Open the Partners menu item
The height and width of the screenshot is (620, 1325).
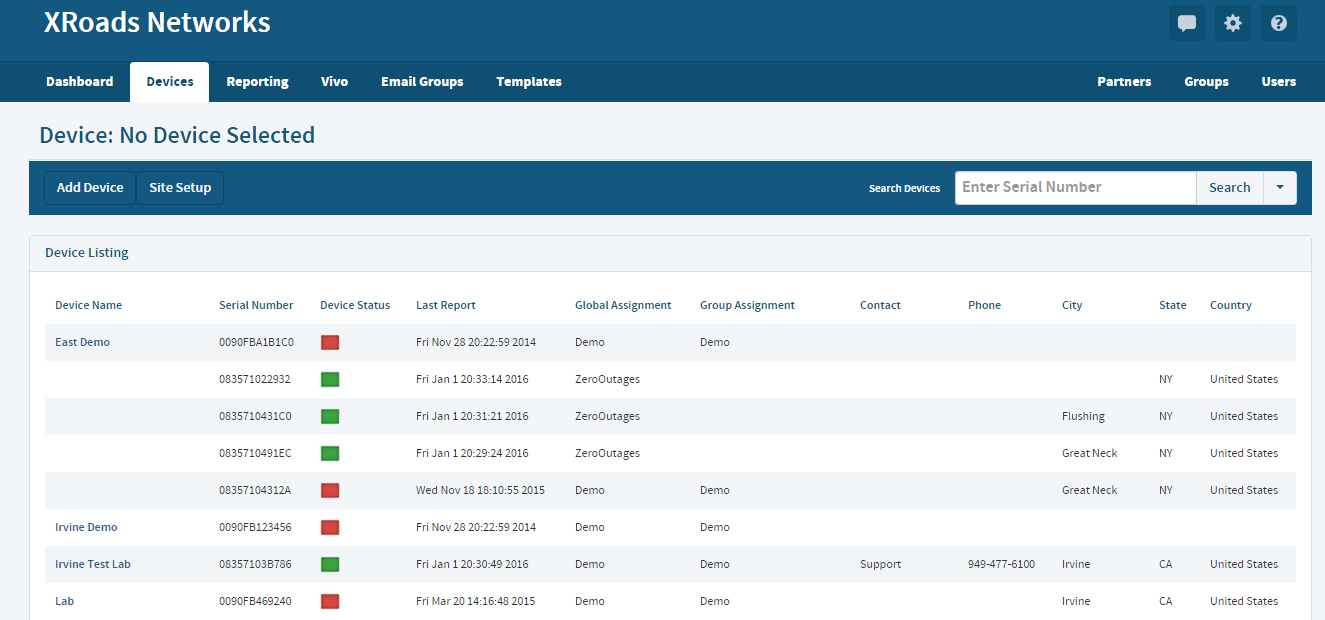(1124, 82)
